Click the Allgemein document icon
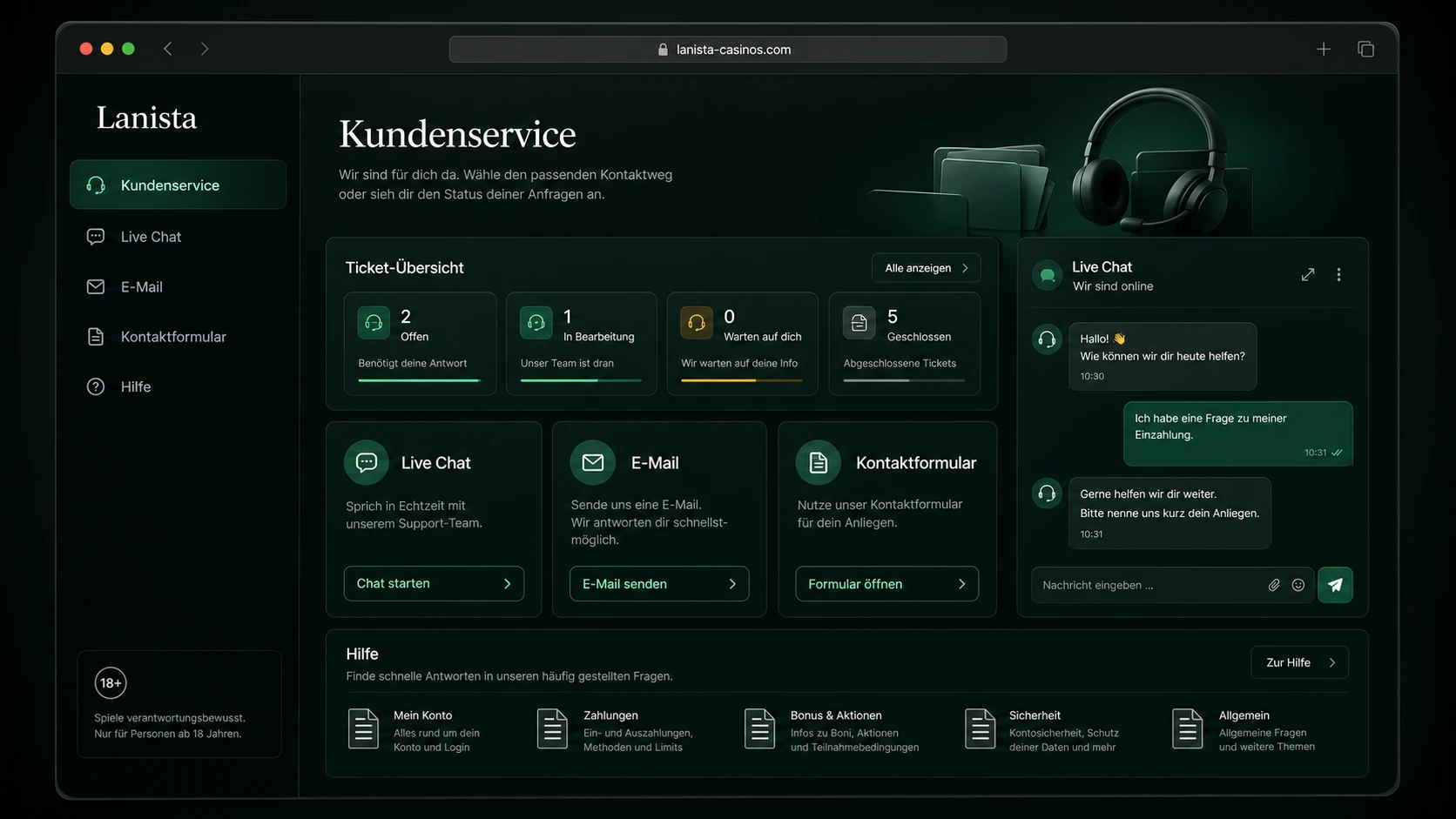 [x=1187, y=728]
